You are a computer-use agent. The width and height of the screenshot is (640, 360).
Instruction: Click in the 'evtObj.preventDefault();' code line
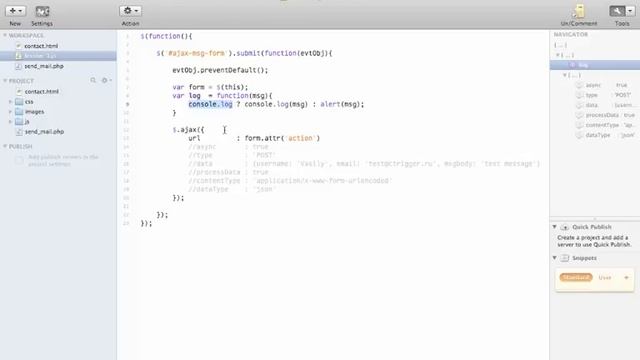(x=220, y=70)
